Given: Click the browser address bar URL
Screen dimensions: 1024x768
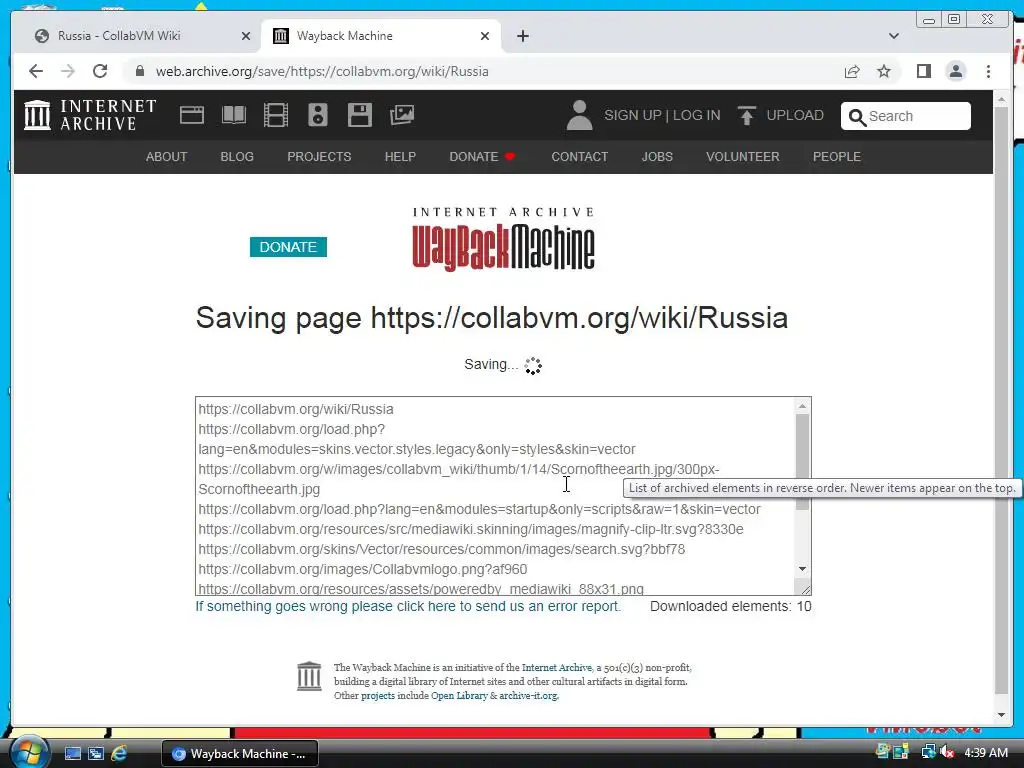Looking at the screenshot, I should coord(322,71).
